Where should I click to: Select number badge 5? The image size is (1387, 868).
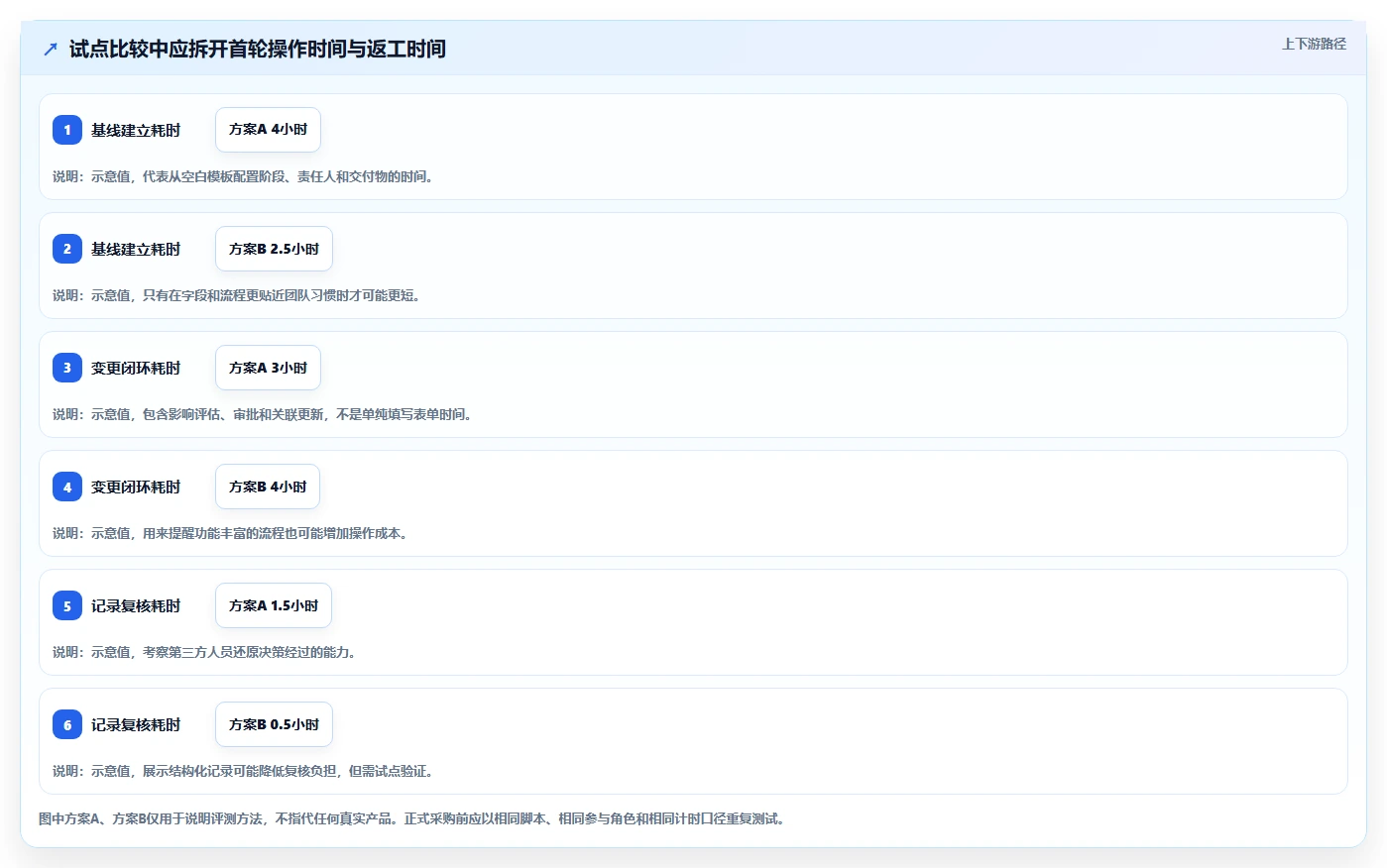pos(67,605)
